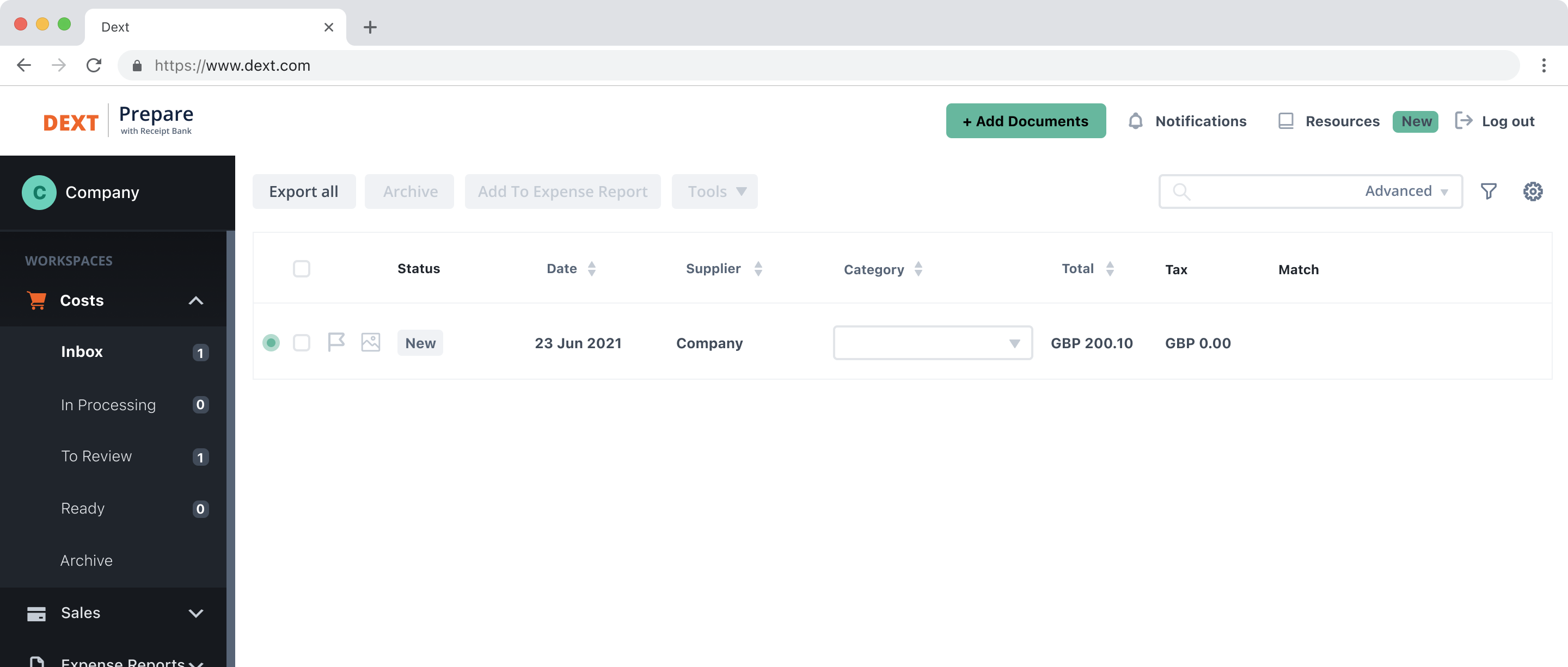Open the receipt image preview icon

370,342
